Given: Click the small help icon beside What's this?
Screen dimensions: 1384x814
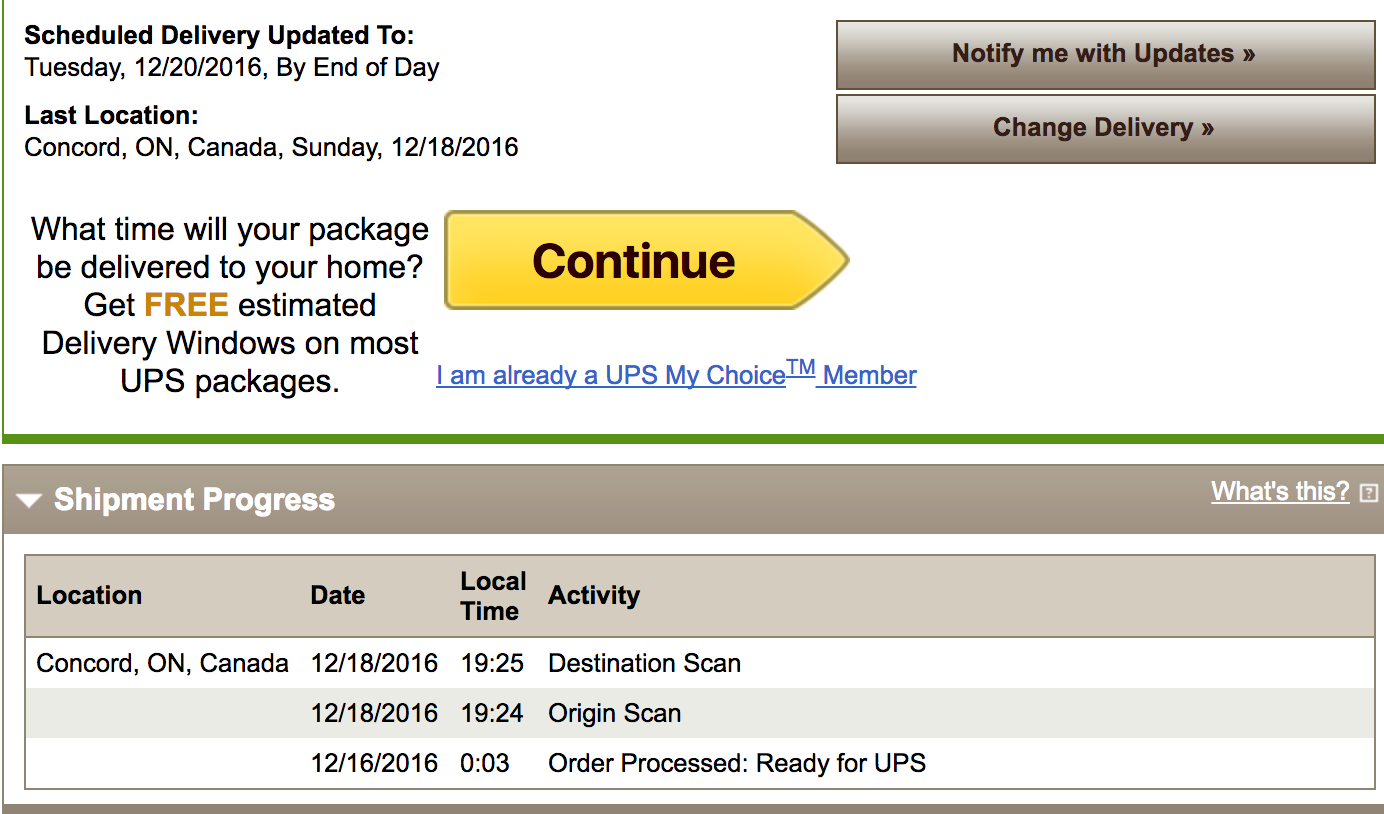Looking at the screenshot, I should [1369, 493].
